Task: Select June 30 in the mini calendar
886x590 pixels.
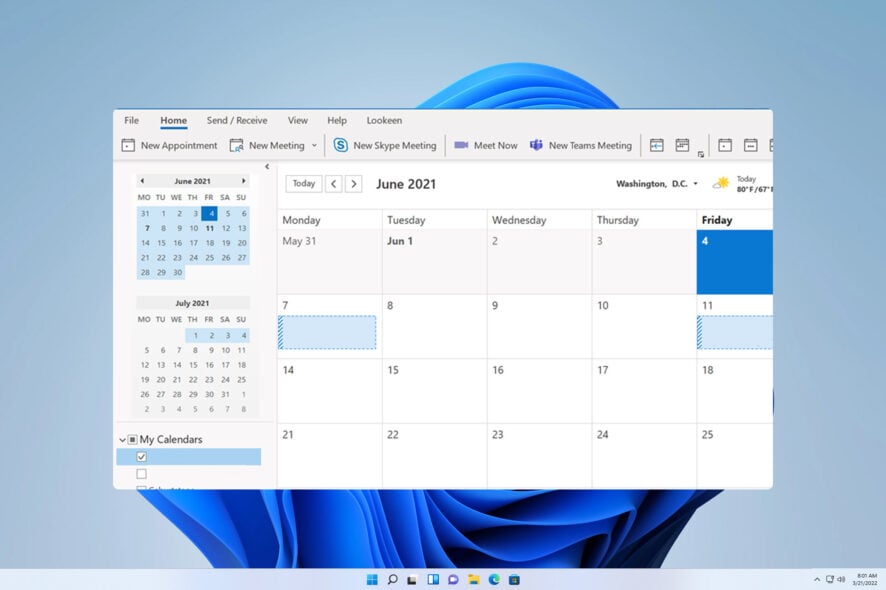Action: pos(177,272)
